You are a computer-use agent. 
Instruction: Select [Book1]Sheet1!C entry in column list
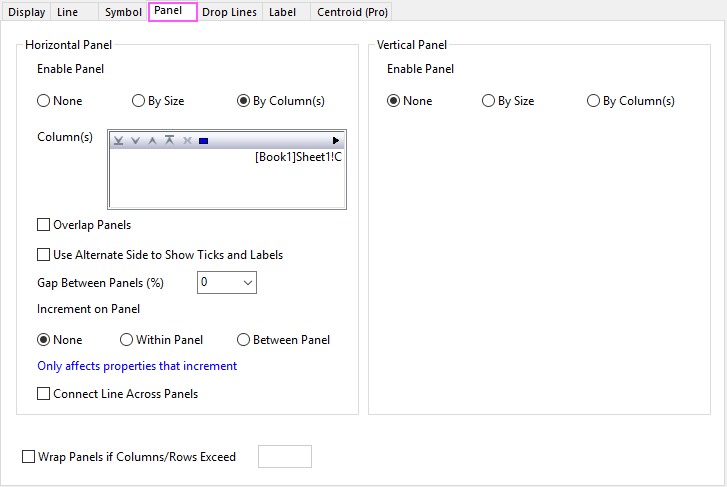(298, 157)
